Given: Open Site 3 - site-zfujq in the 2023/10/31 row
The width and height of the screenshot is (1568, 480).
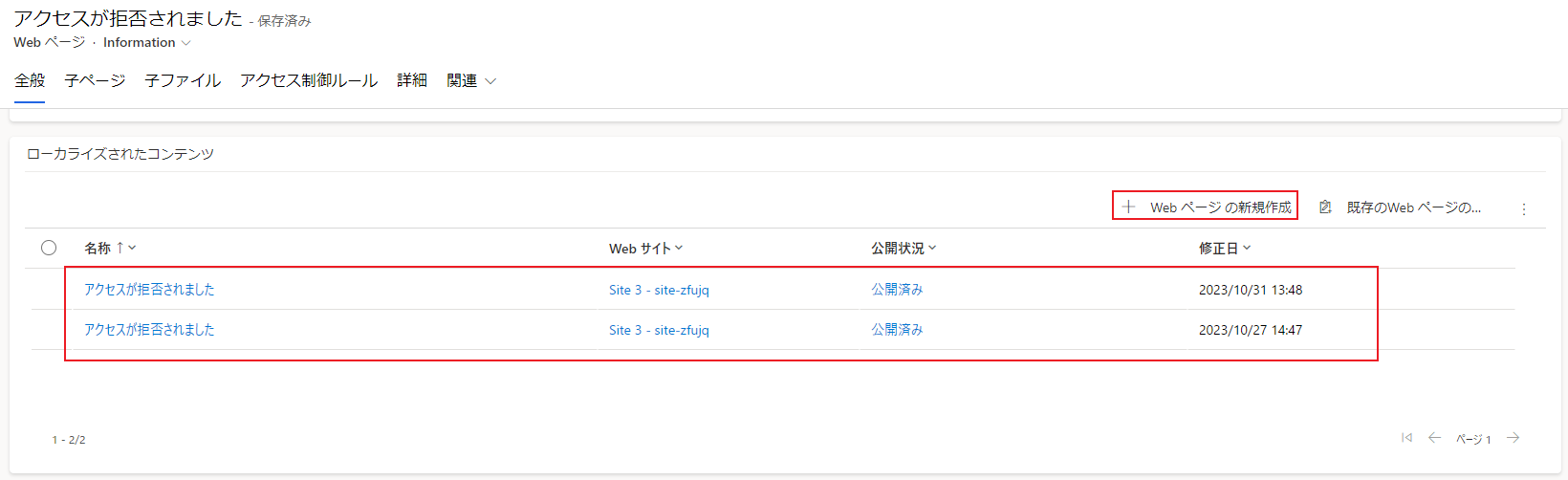Looking at the screenshot, I should 659,290.
